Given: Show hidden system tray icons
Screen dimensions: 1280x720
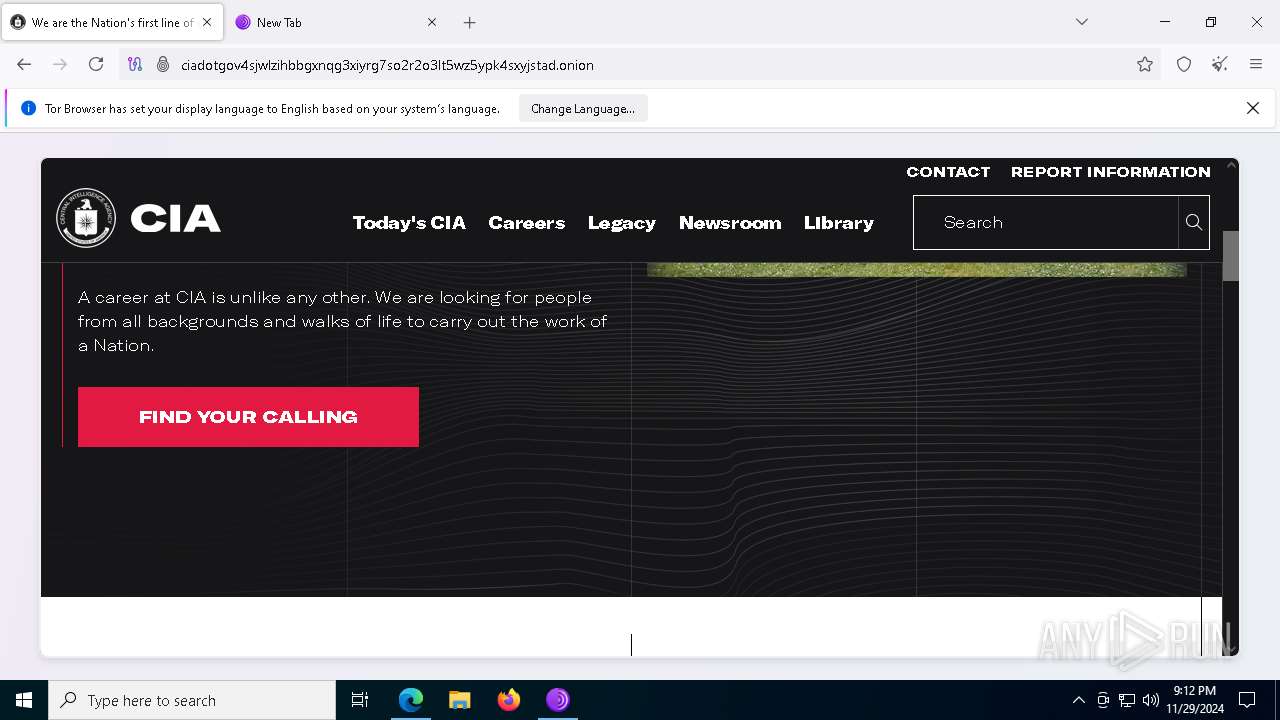Looking at the screenshot, I should click(1078, 700).
